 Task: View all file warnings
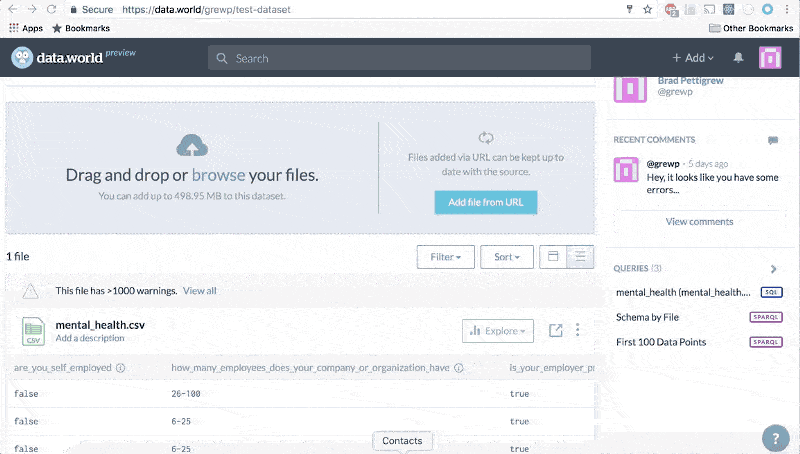[x=199, y=291]
